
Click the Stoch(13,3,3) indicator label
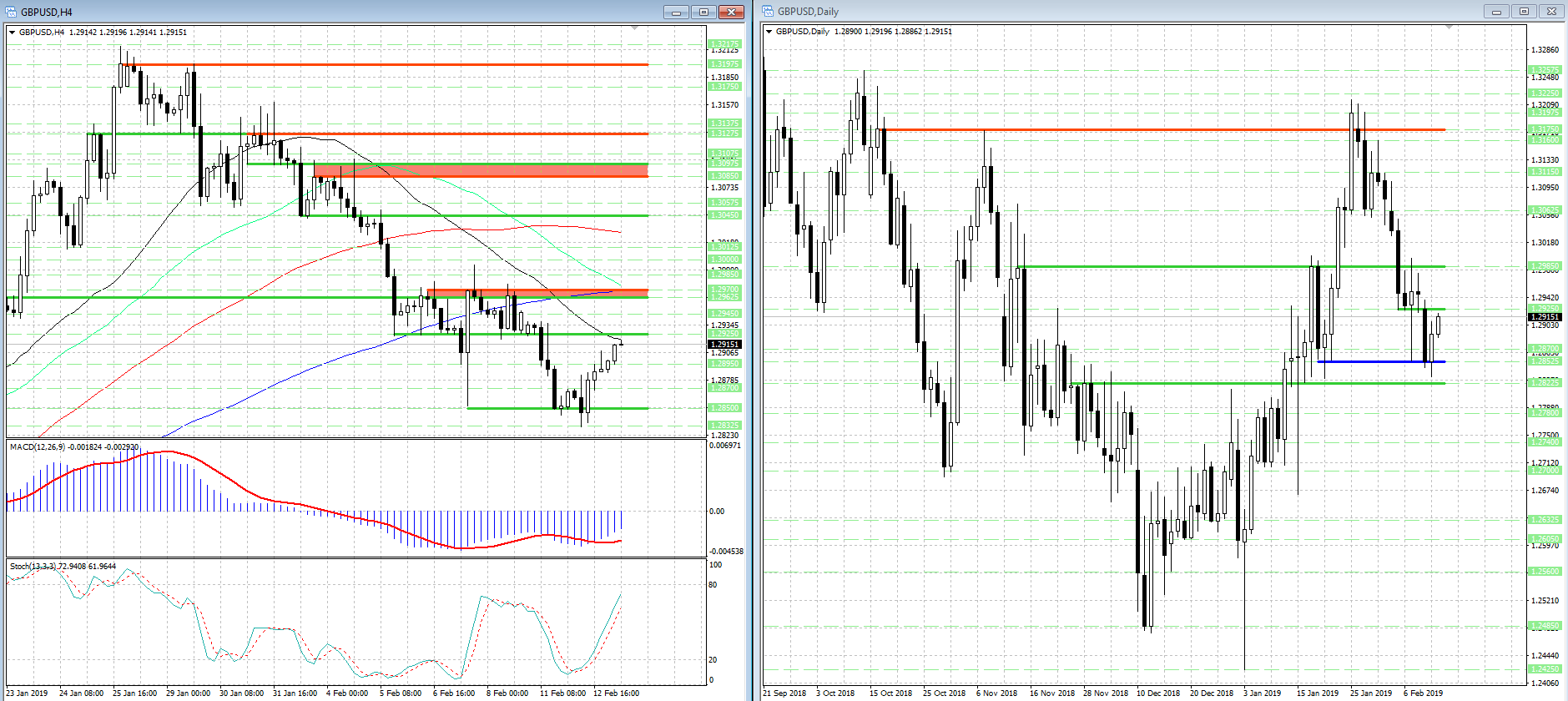click(33, 567)
